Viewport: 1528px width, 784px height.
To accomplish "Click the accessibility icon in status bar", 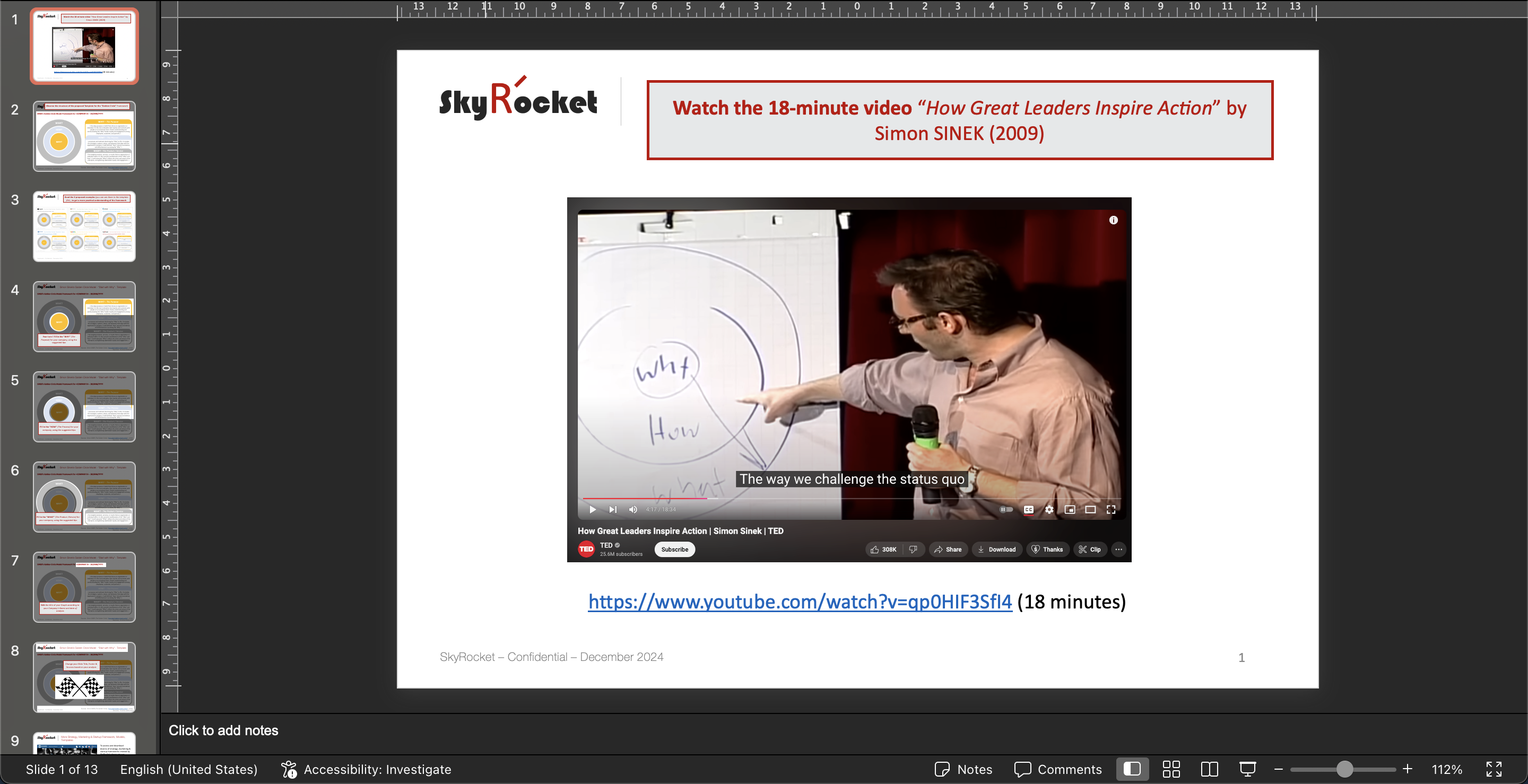I will click(x=289, y=769).
